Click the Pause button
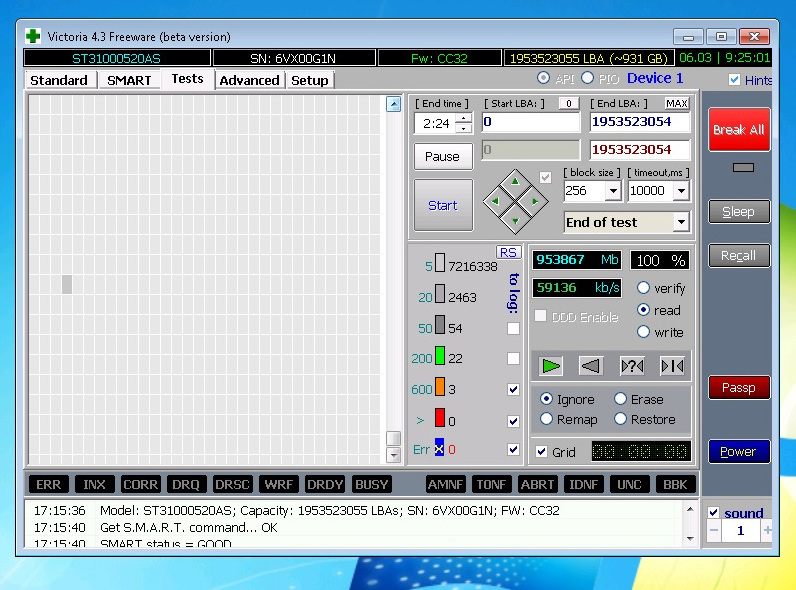Image resolution: width=796 pixels, height=590 pixels. (x=443, y=156)
